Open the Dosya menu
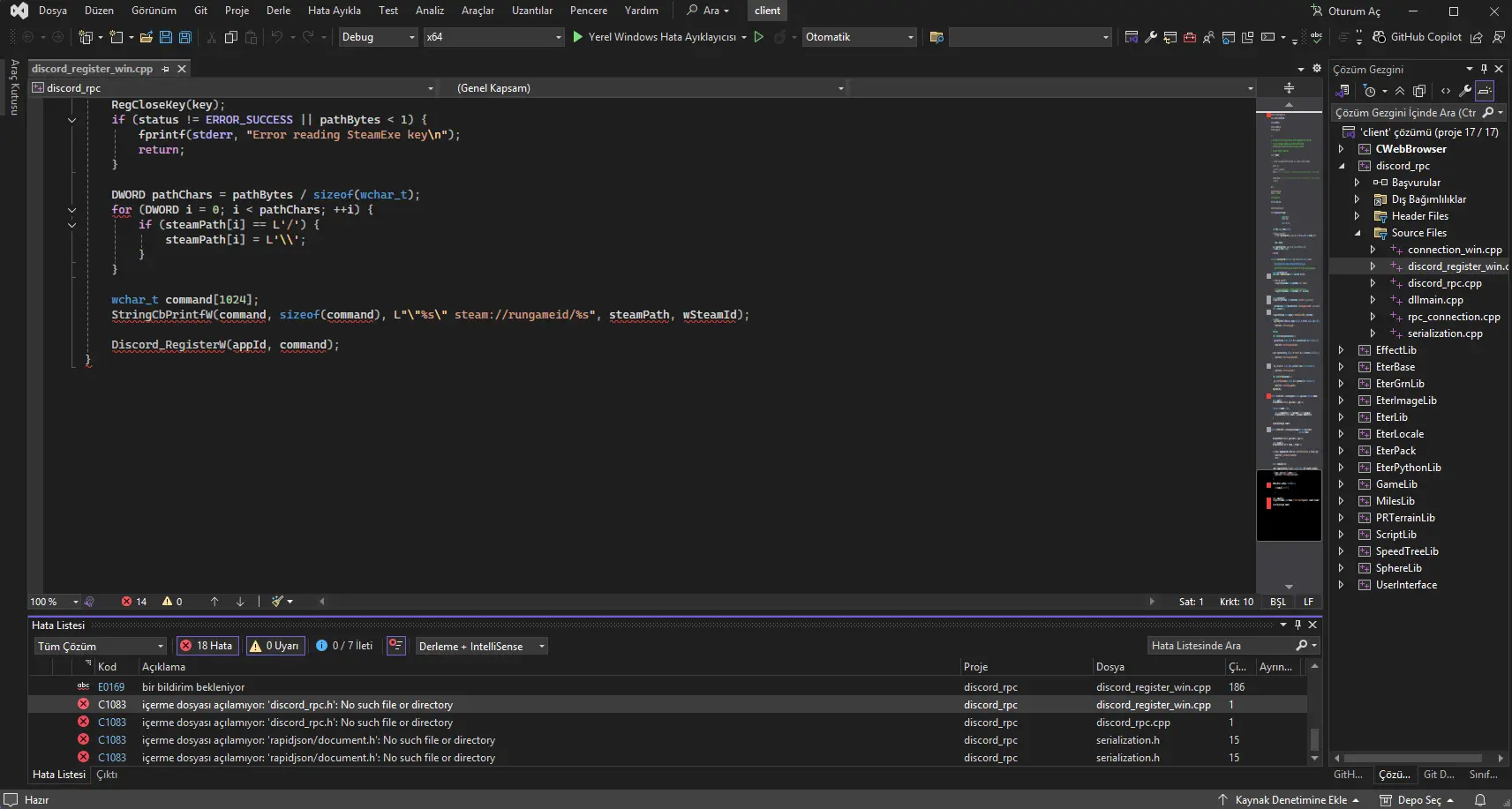Viewport: 1512px width, 809px height. point(53,11)
